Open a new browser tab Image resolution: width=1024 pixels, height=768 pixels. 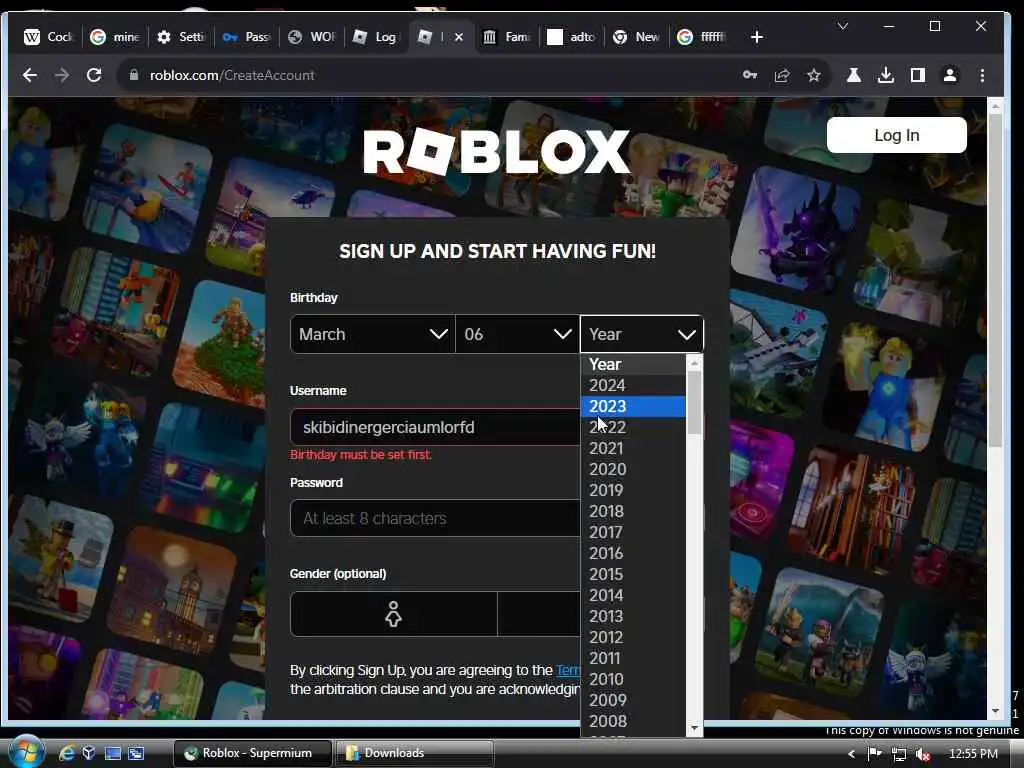[x=757, y=37]
